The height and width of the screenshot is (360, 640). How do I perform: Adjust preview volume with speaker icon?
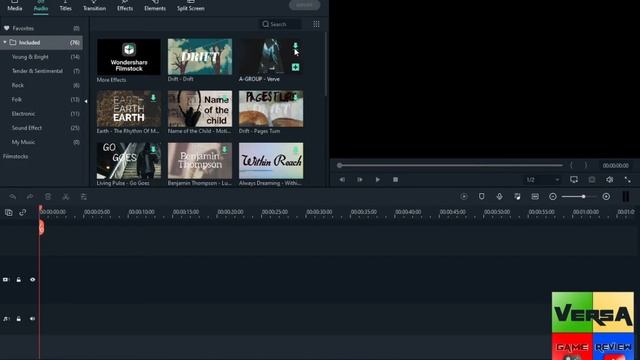pyautogui.click(x=609, y=180)
